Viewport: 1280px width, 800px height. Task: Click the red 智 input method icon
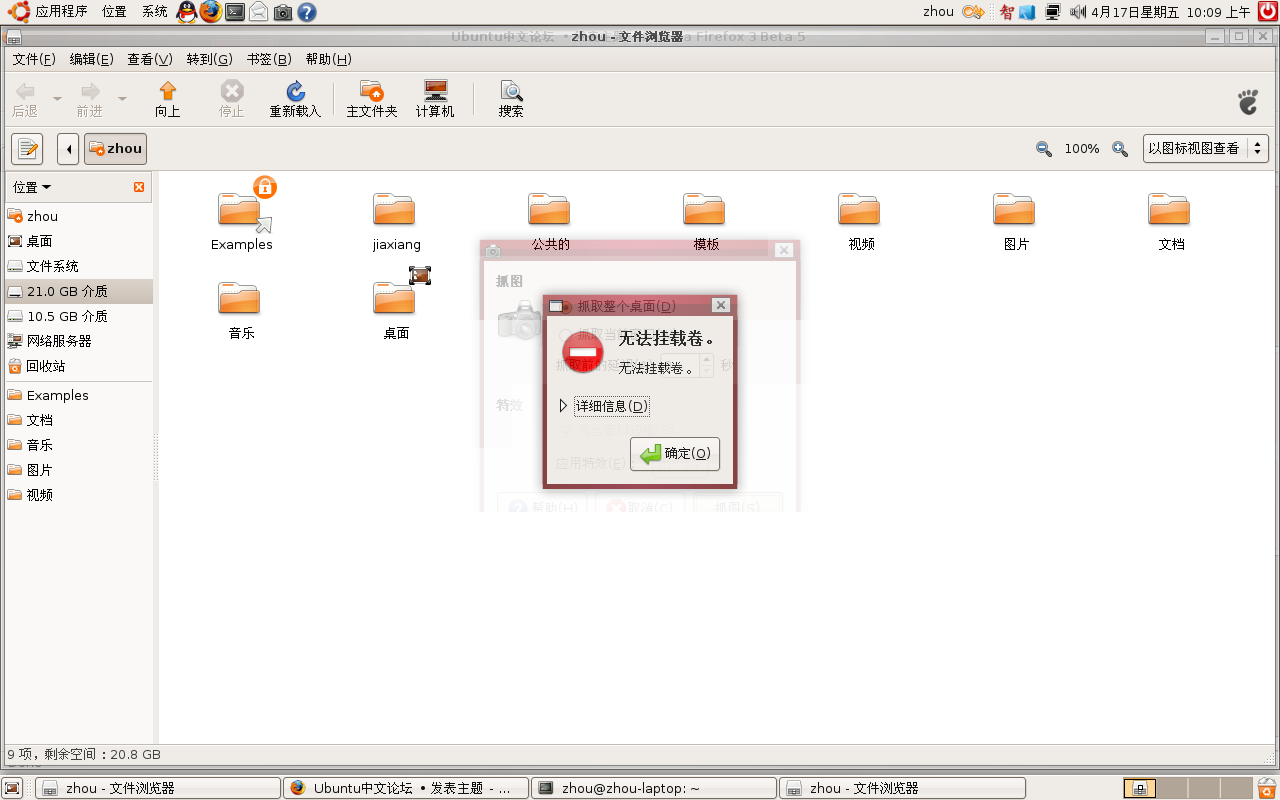pos(1006,12)
